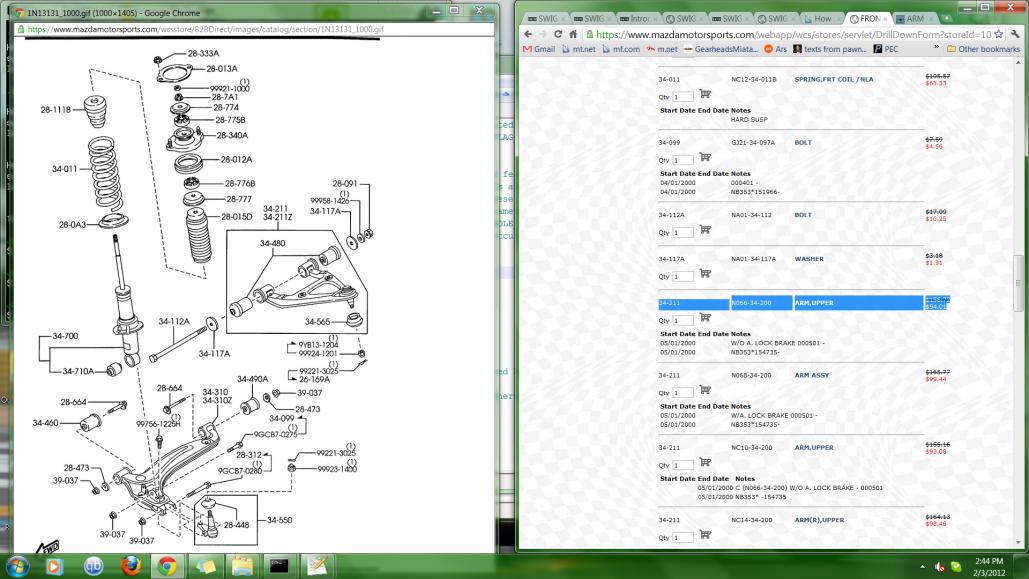Open Firefox from the taskbar
The height and width of the screenshot is (579, 1029).
coord(129,565)
